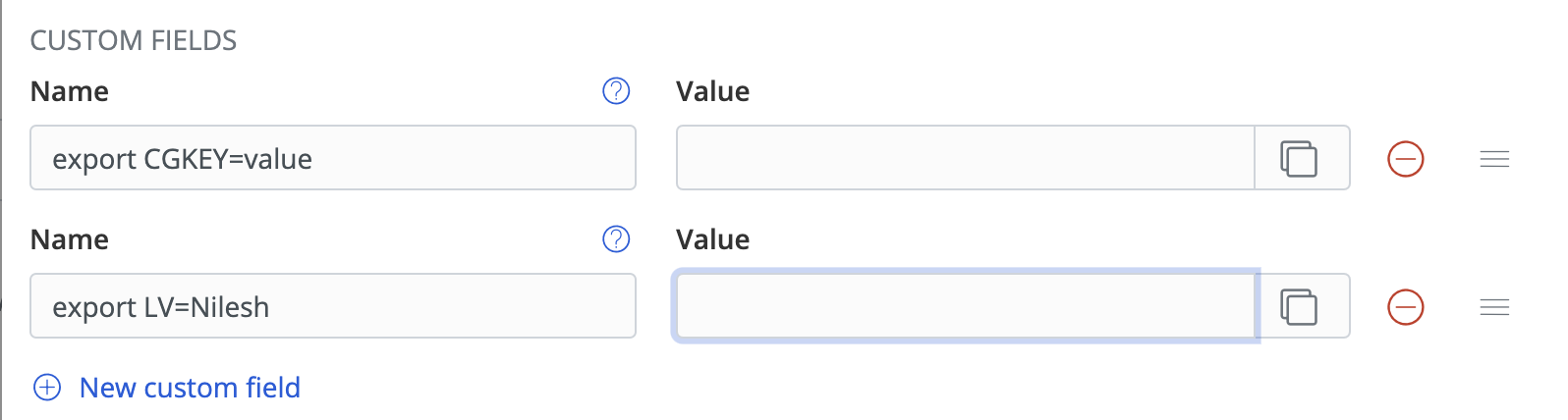
Task: Click the second row's Name label
Action: coord(70,239)
